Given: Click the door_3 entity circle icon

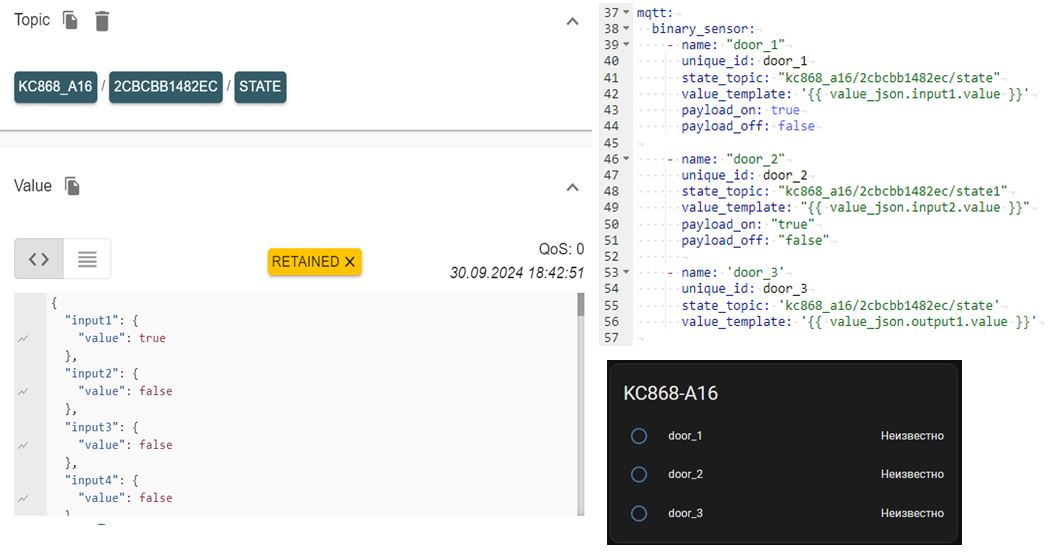Looking at the screenshot, I should coord(639,514).
